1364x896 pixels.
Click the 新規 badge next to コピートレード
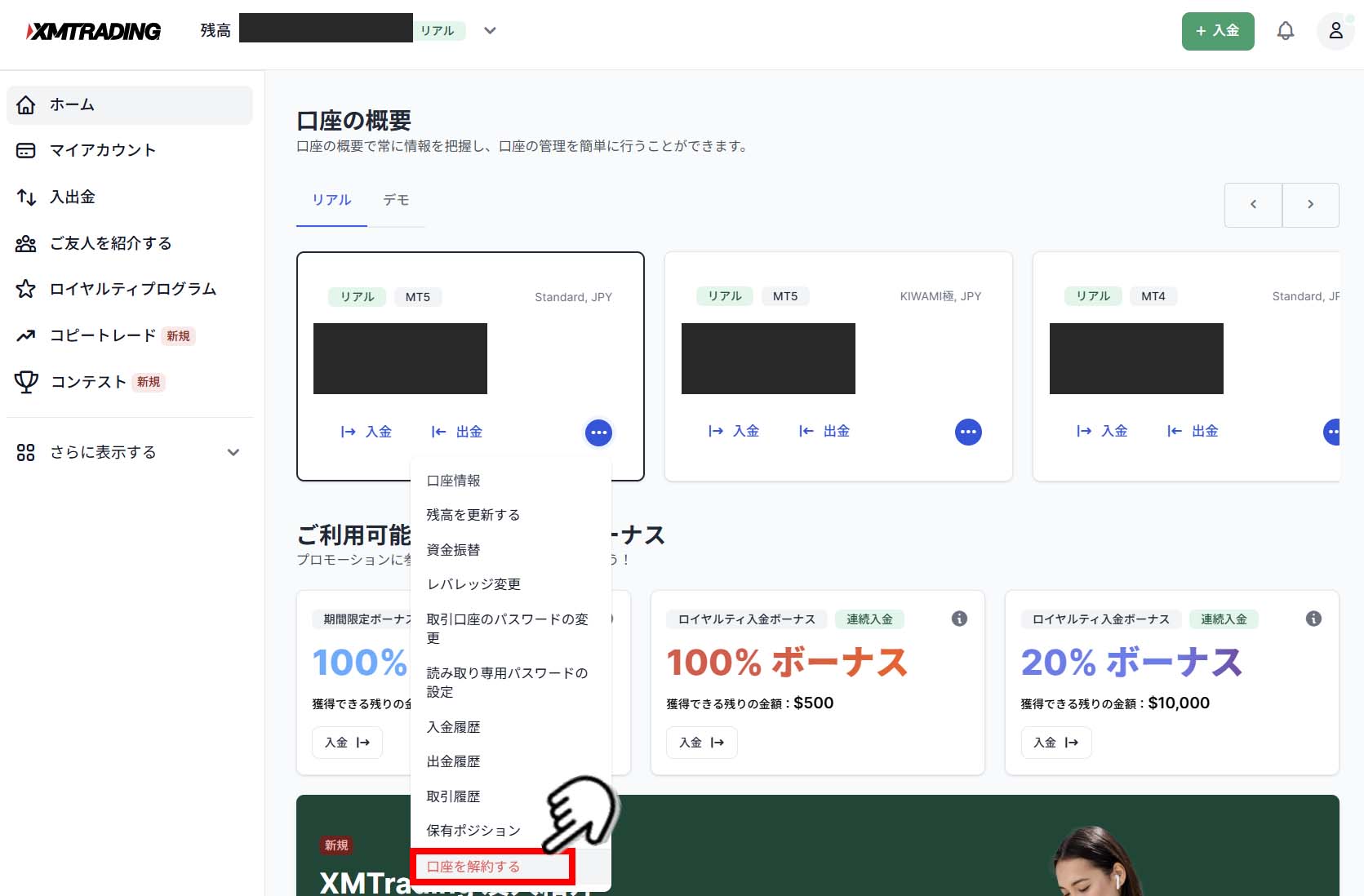[x=178, y=336]
